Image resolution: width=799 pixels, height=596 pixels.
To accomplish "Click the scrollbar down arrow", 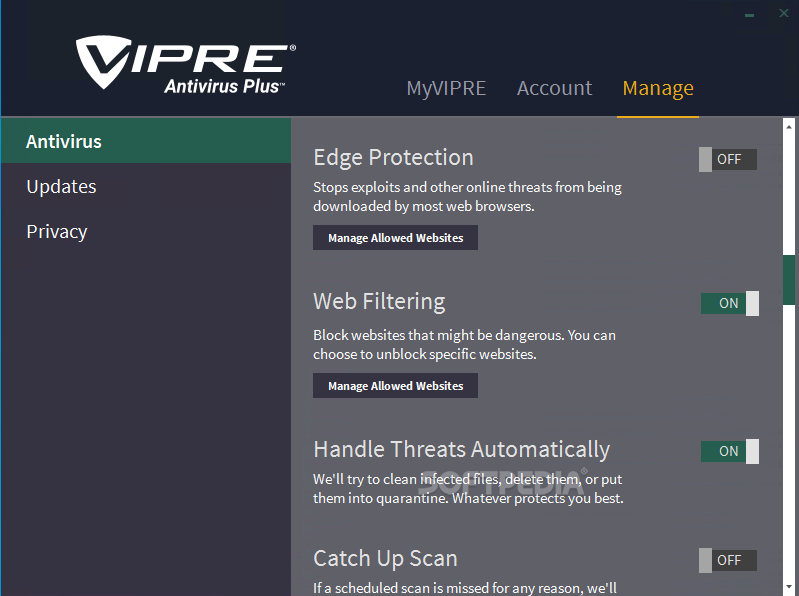I will pyautogui.click(x=789, y=587).
